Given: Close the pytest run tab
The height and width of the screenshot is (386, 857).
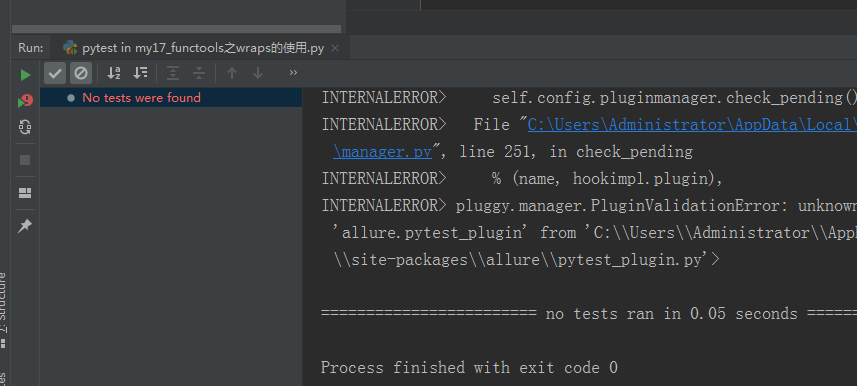Looking at the screenshot, I should pyautogui.click(x=335, y=48).
